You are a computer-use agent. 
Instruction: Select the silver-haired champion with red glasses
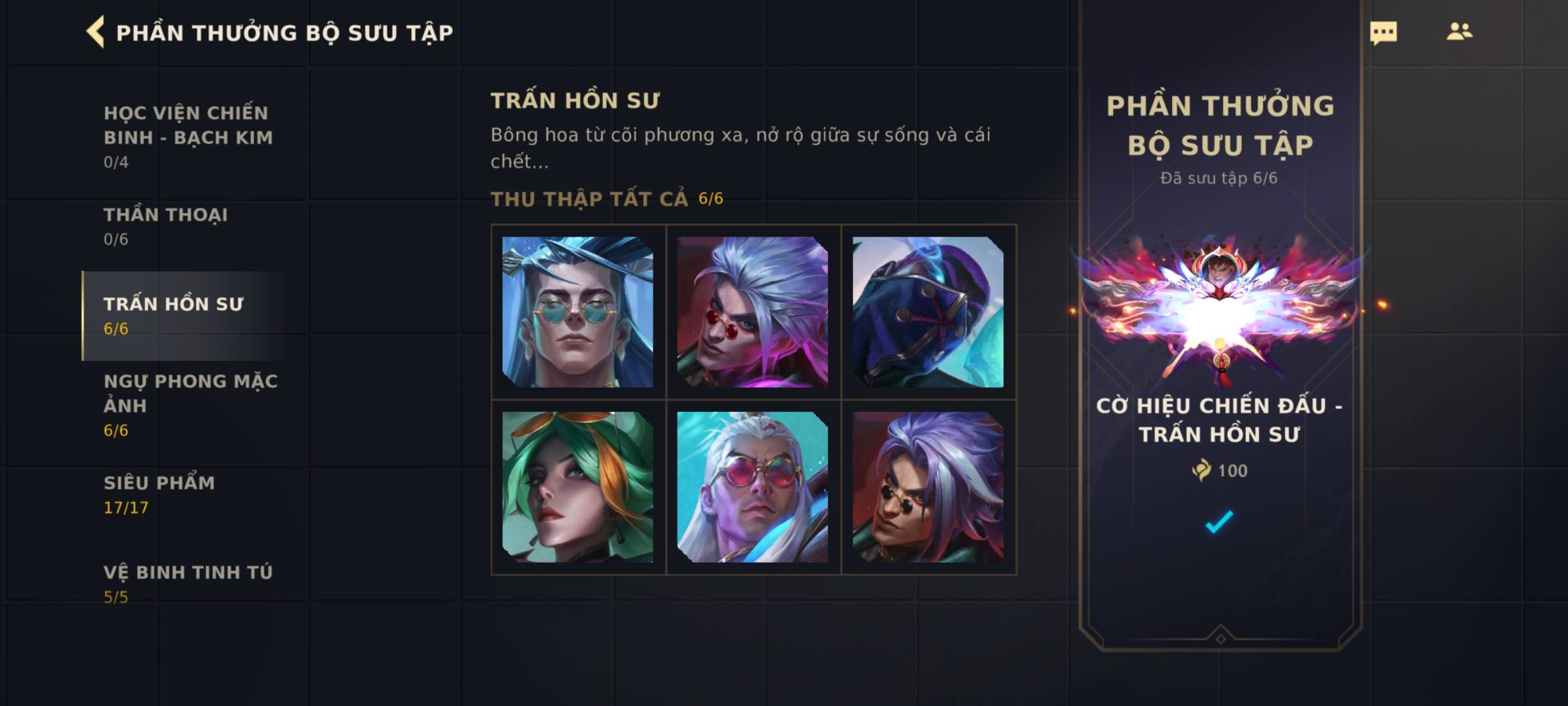click(x=753, y=312)
